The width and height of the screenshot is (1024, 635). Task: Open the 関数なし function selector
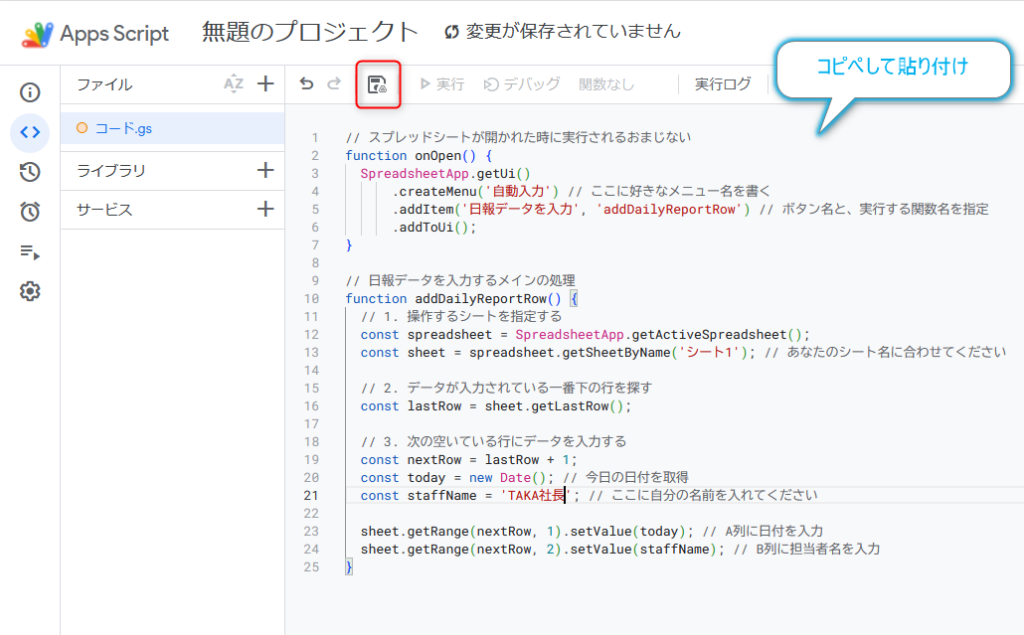[x=606, y=84]
